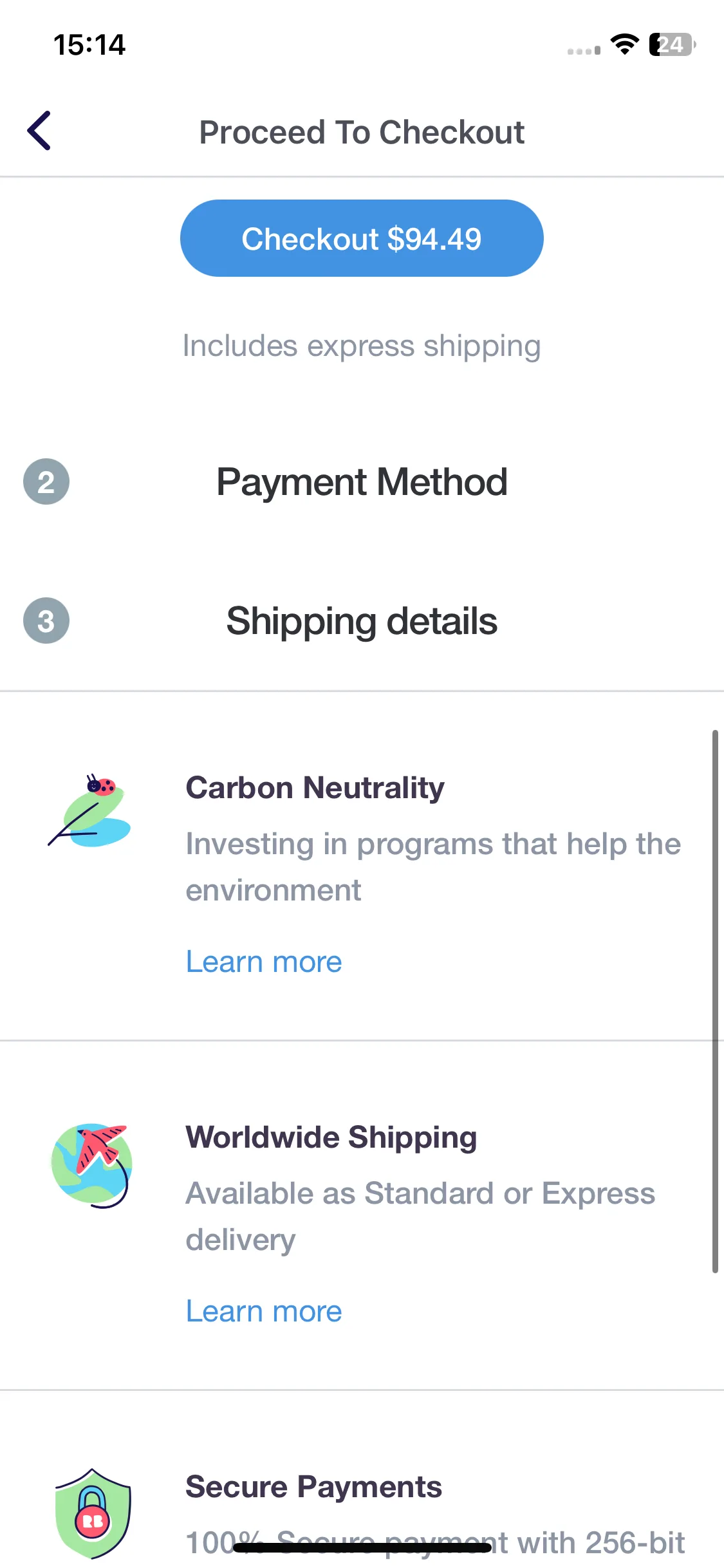This screenshot has height=1568, width=724.
Task: Tap the battery level indicator
Action: coord(673,44)
